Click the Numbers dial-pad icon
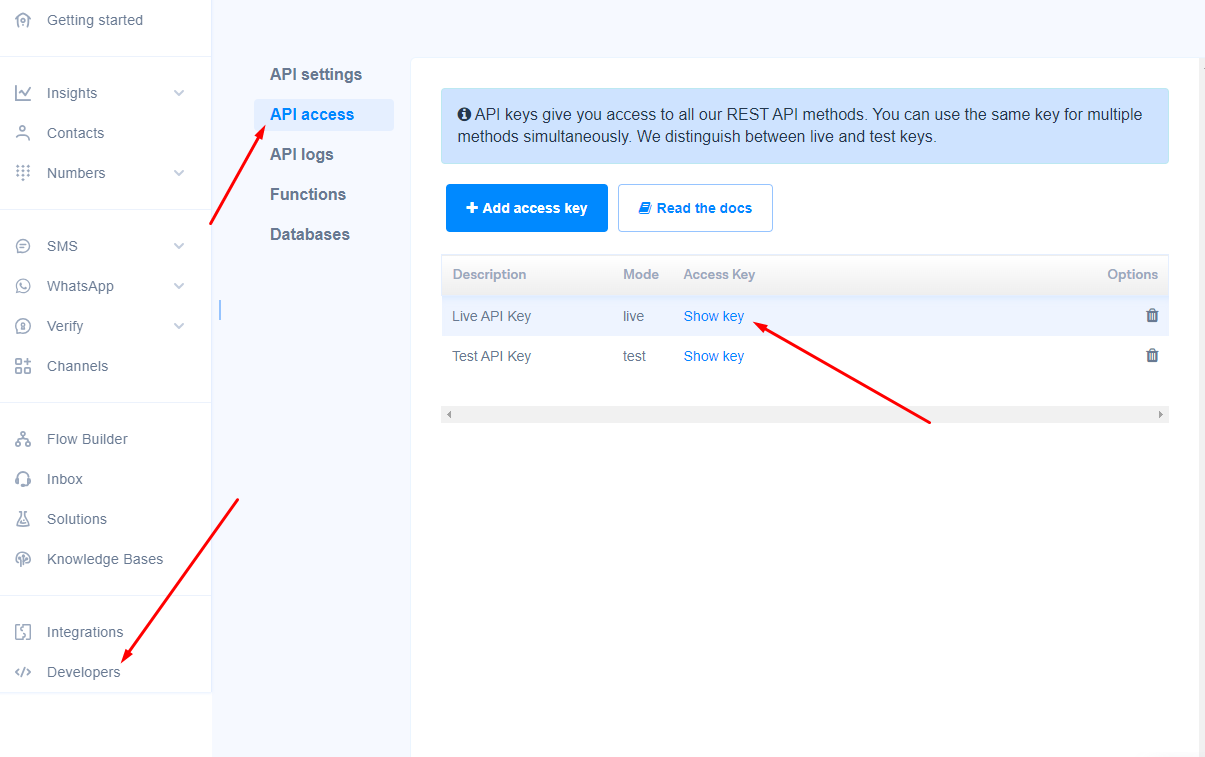Image resolution: width=1205 pixels, height=757 pixels. [x=23, y=173]
